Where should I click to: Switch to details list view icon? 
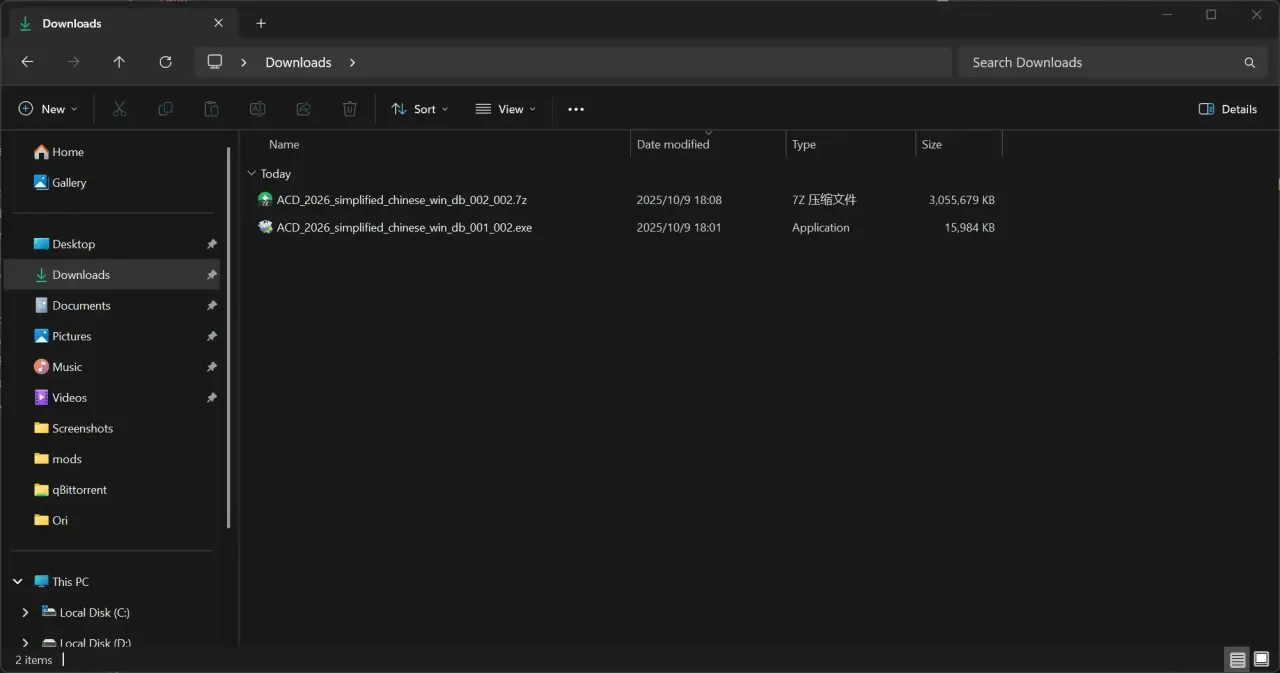click(1238, 660)
